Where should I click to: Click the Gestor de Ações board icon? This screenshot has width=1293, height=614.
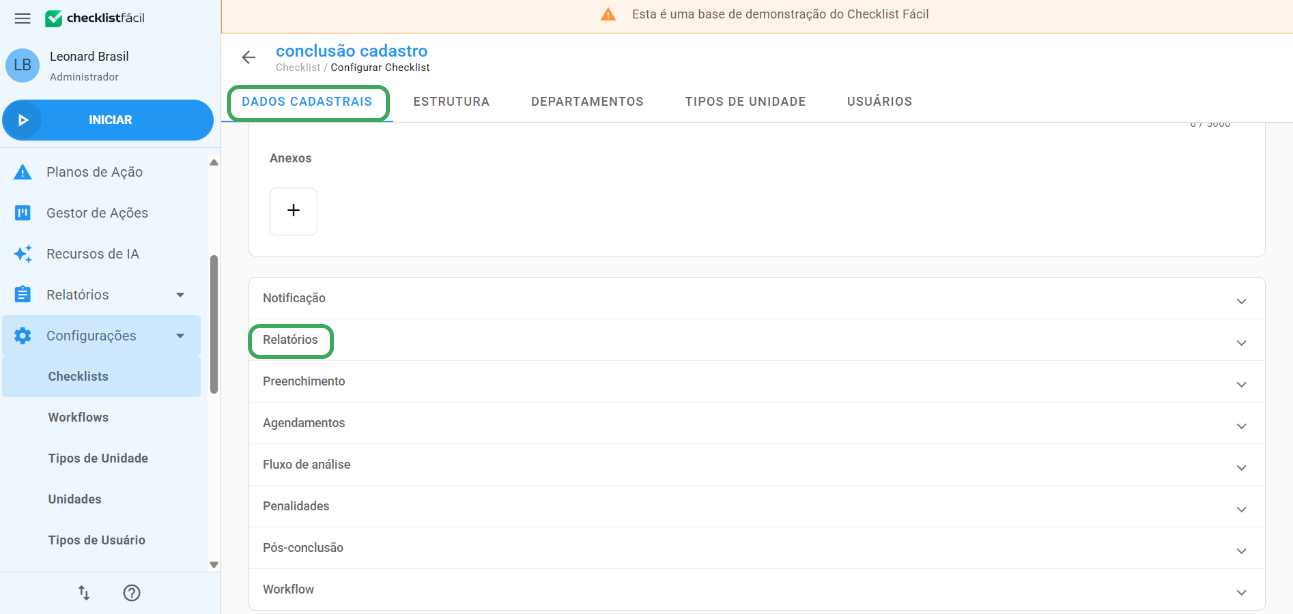coord(22,213)
